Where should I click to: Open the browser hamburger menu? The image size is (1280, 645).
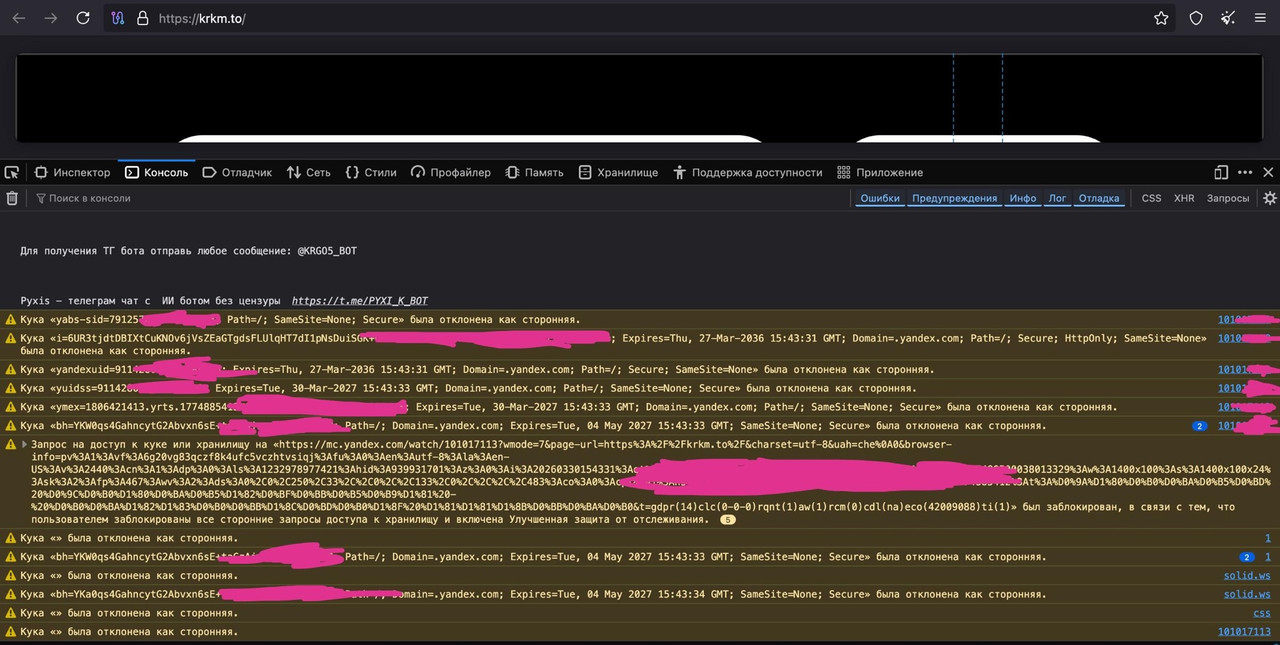(x=1262, y=18)
